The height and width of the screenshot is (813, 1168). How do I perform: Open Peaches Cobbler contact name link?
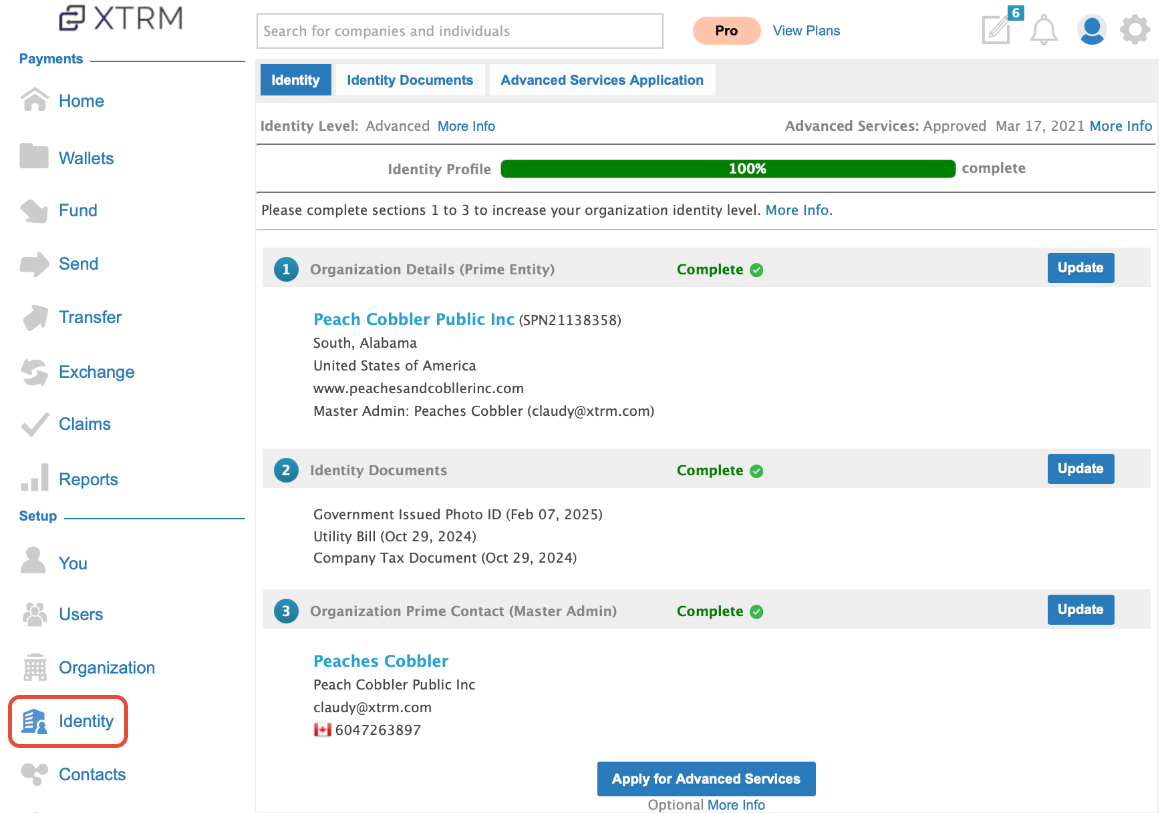[381, 661]
